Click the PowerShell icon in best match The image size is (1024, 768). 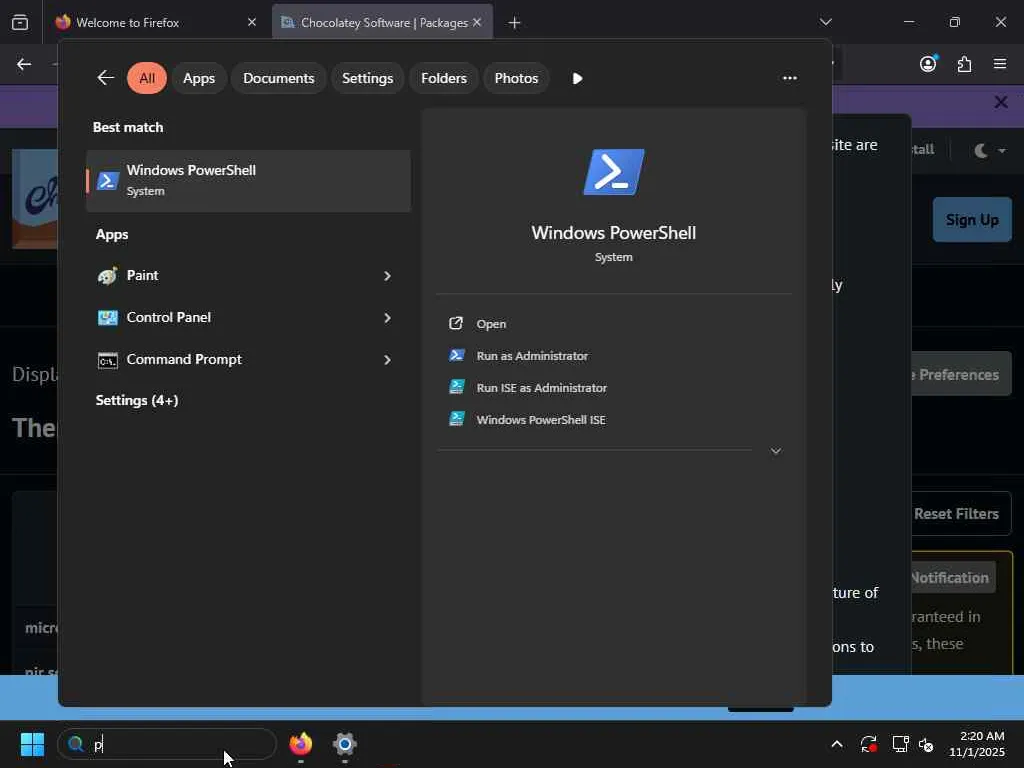(x=108, y=181)
